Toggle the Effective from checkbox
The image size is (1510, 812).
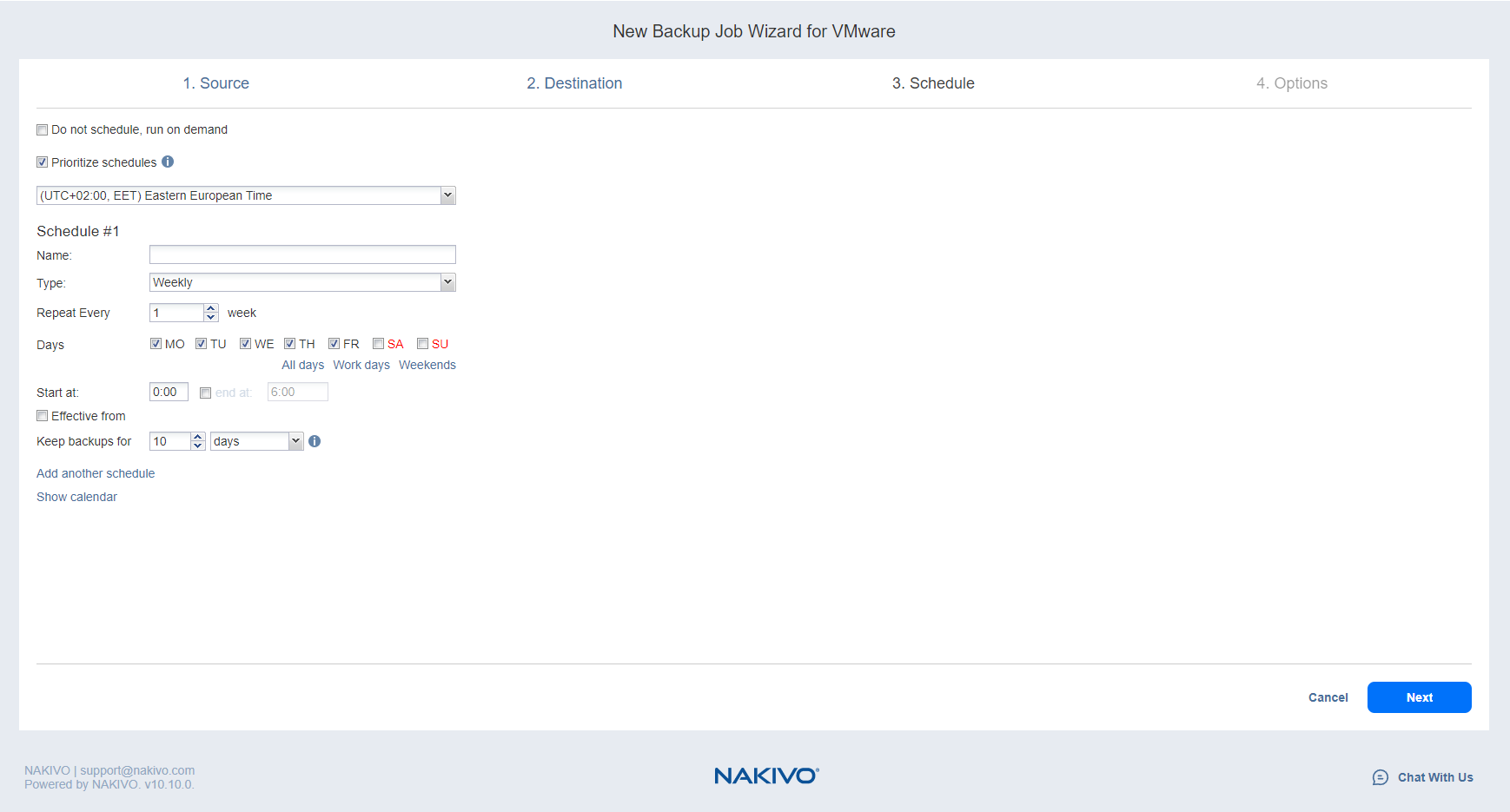pos(43,416)
